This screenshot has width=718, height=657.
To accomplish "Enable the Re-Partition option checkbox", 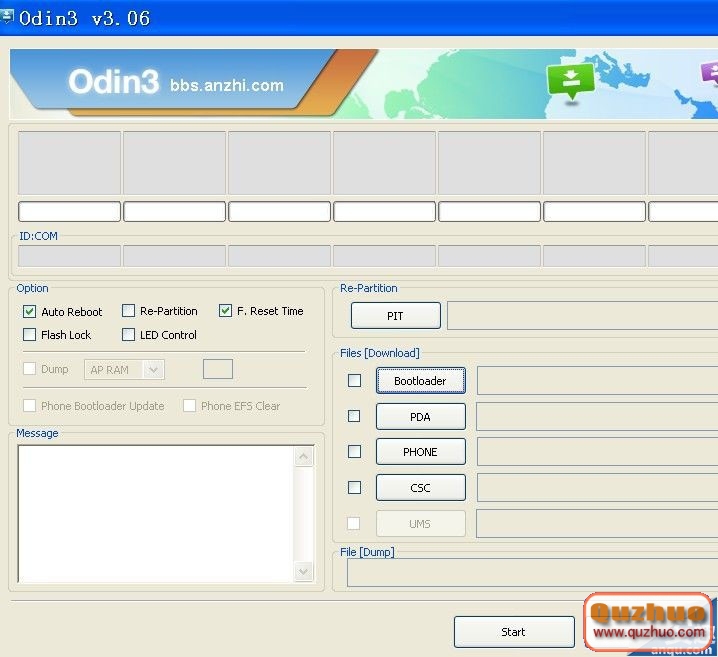I will coord(128,311).
